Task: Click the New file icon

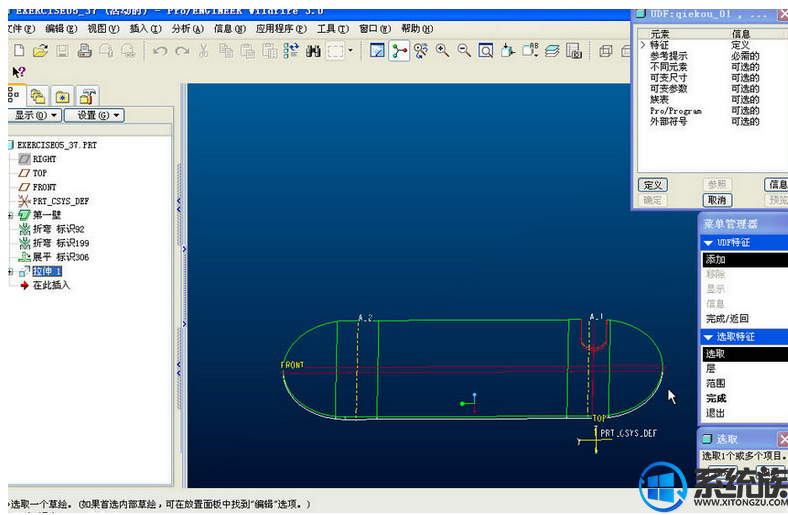Action: [19, 50]
